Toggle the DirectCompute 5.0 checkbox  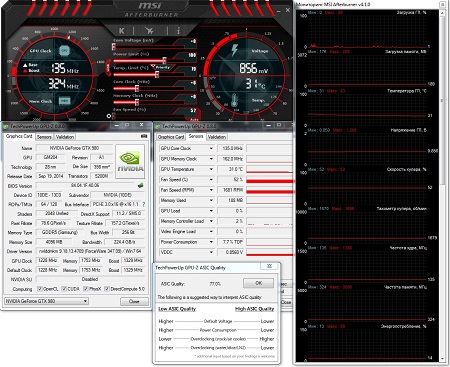pyautogui.click(x=107, y=289)
